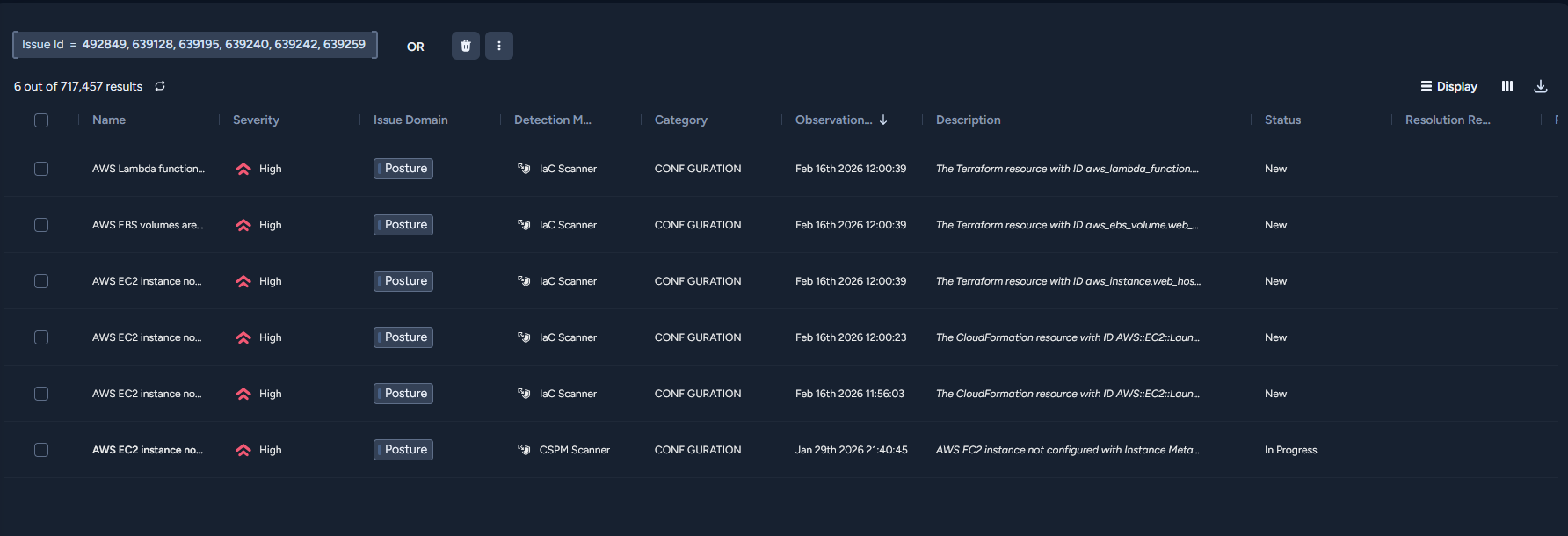Viewport: 1568px width, 536px height.
Task: Sort by the Category column header
Action: [681, 120]
